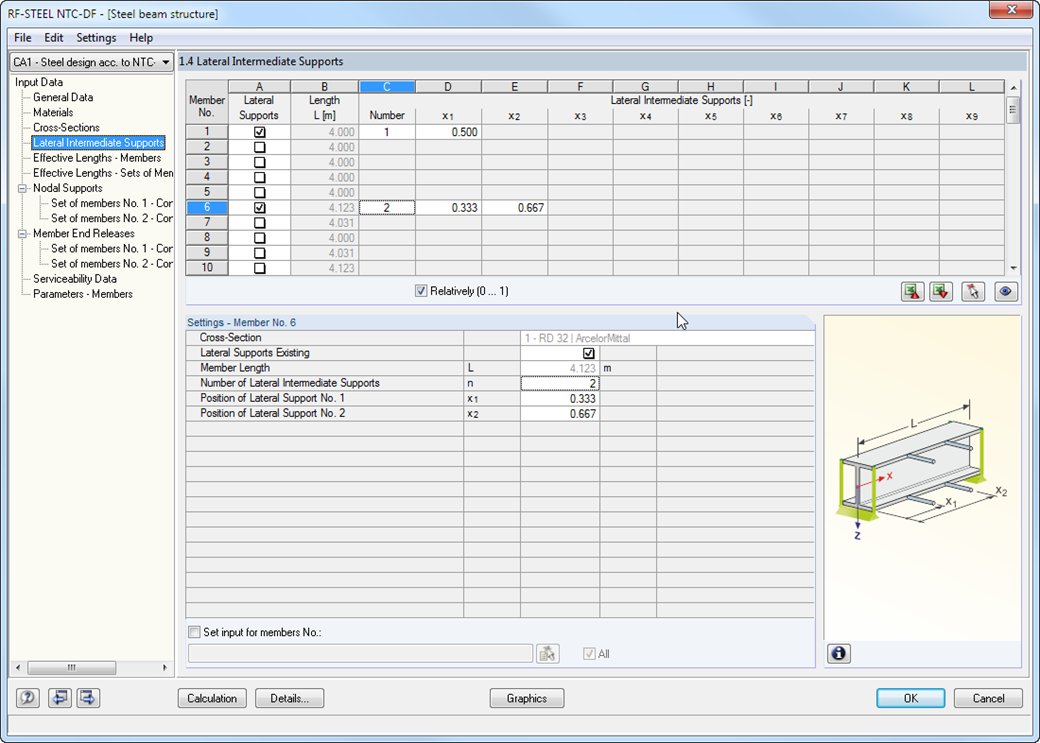Select Serviceability Data tree item
Viewport: 1040px width, 743px height.
point(75,279)
